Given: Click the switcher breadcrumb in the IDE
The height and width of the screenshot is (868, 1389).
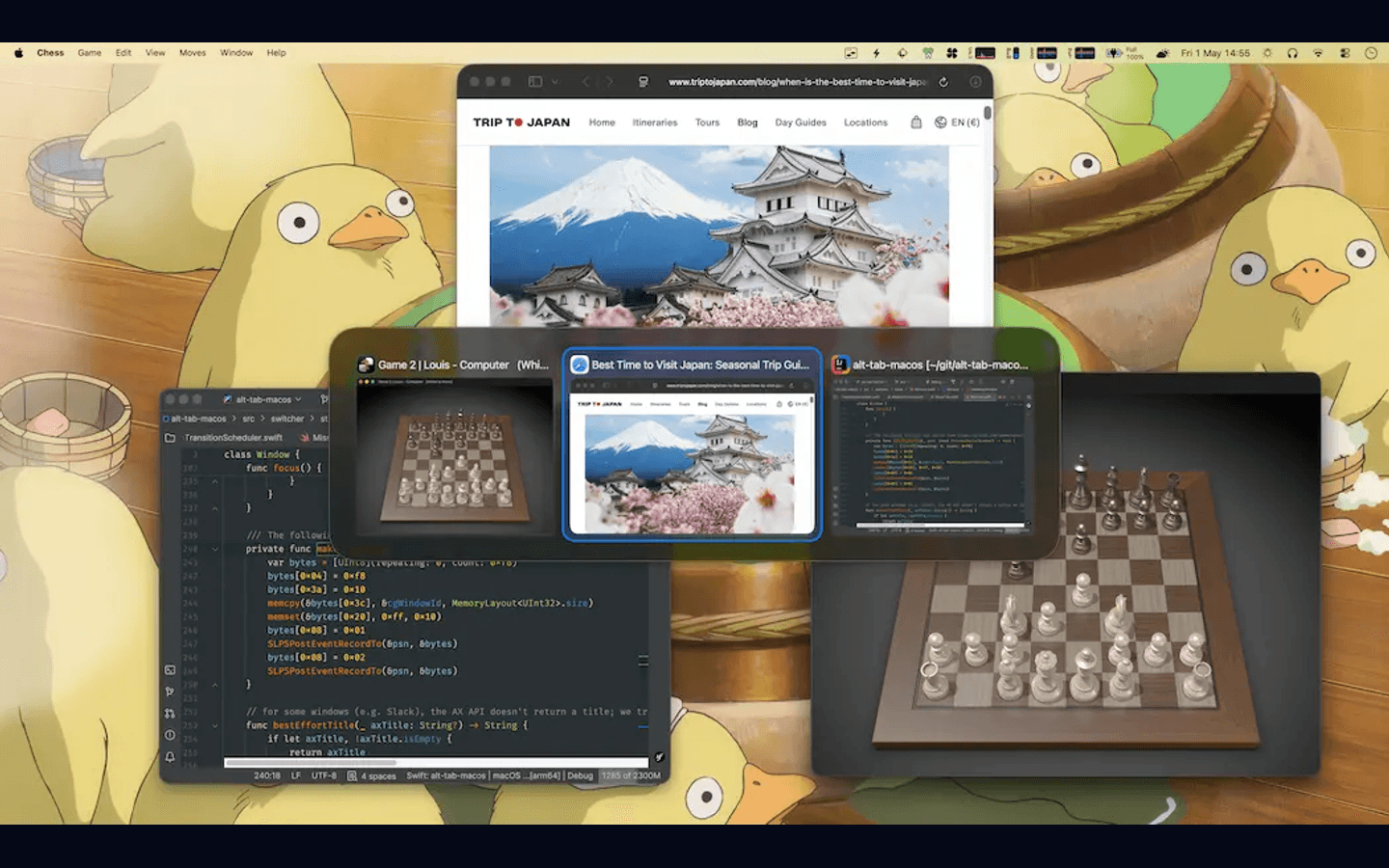Looking at the screenshot, I should pyautogui.click(x=287, y=419).
